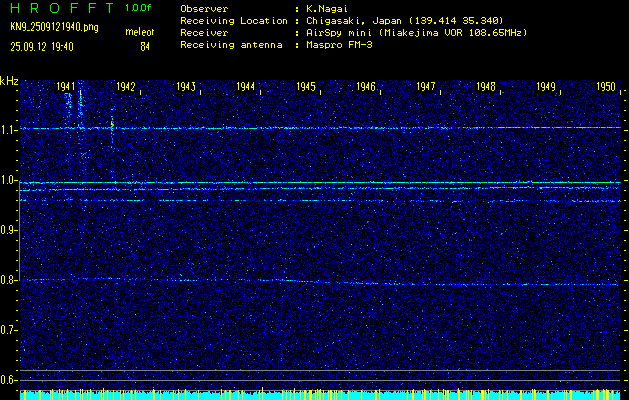Click the 1948 time marker
The width and height of the screenshot is (629, 400).
[486, 87]
